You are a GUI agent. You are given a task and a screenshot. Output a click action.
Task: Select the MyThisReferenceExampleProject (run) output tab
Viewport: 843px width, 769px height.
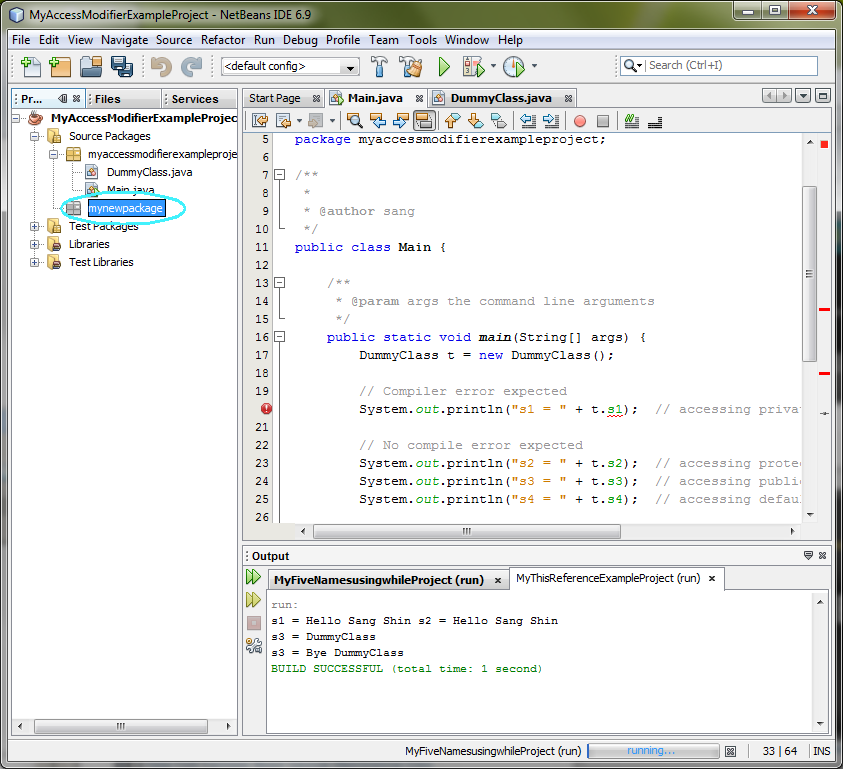tap(608, 578)
